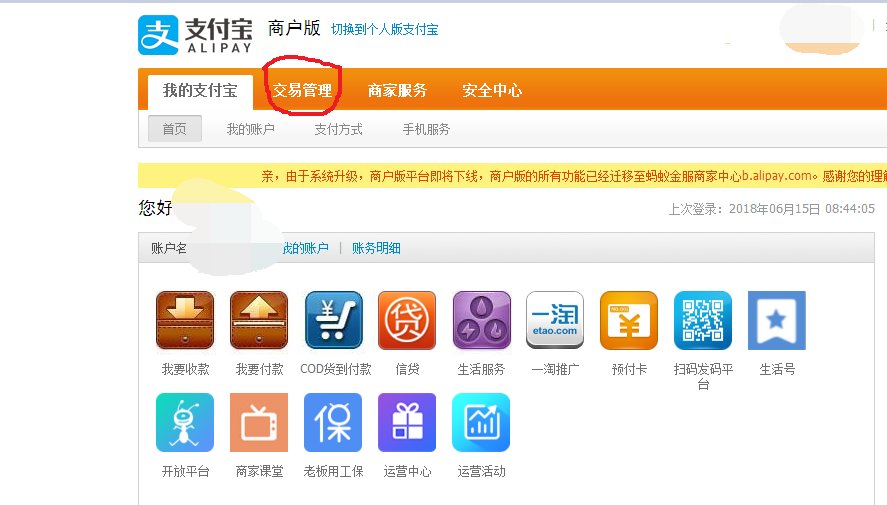Screen dimensions: 887x505
Task: Open the 安全中心 tab
Action: (x=492, y=90)
